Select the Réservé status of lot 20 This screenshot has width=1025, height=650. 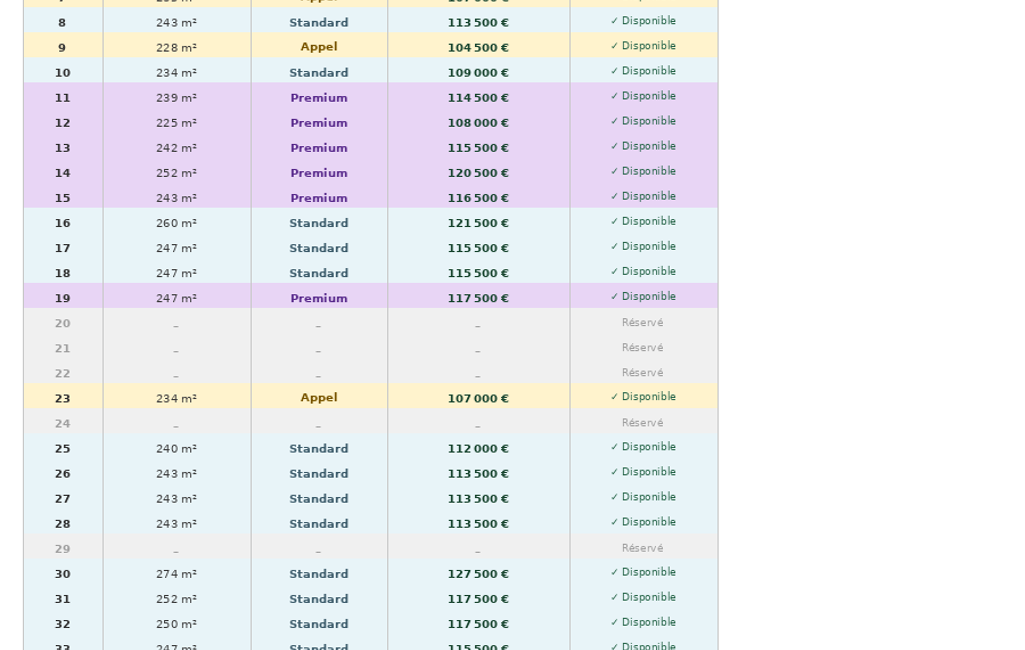[x=643, y=322]
